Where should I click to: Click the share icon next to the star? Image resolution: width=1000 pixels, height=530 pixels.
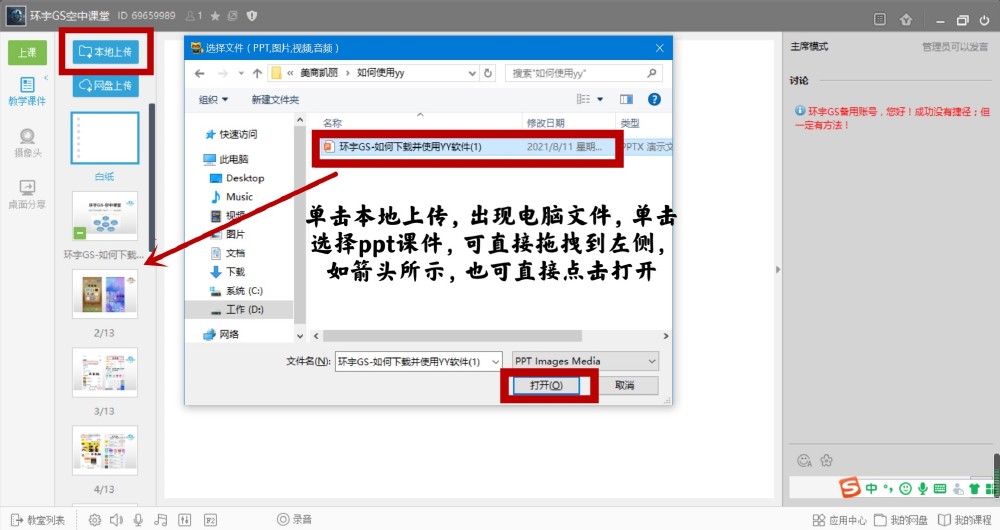pos(233,16)
